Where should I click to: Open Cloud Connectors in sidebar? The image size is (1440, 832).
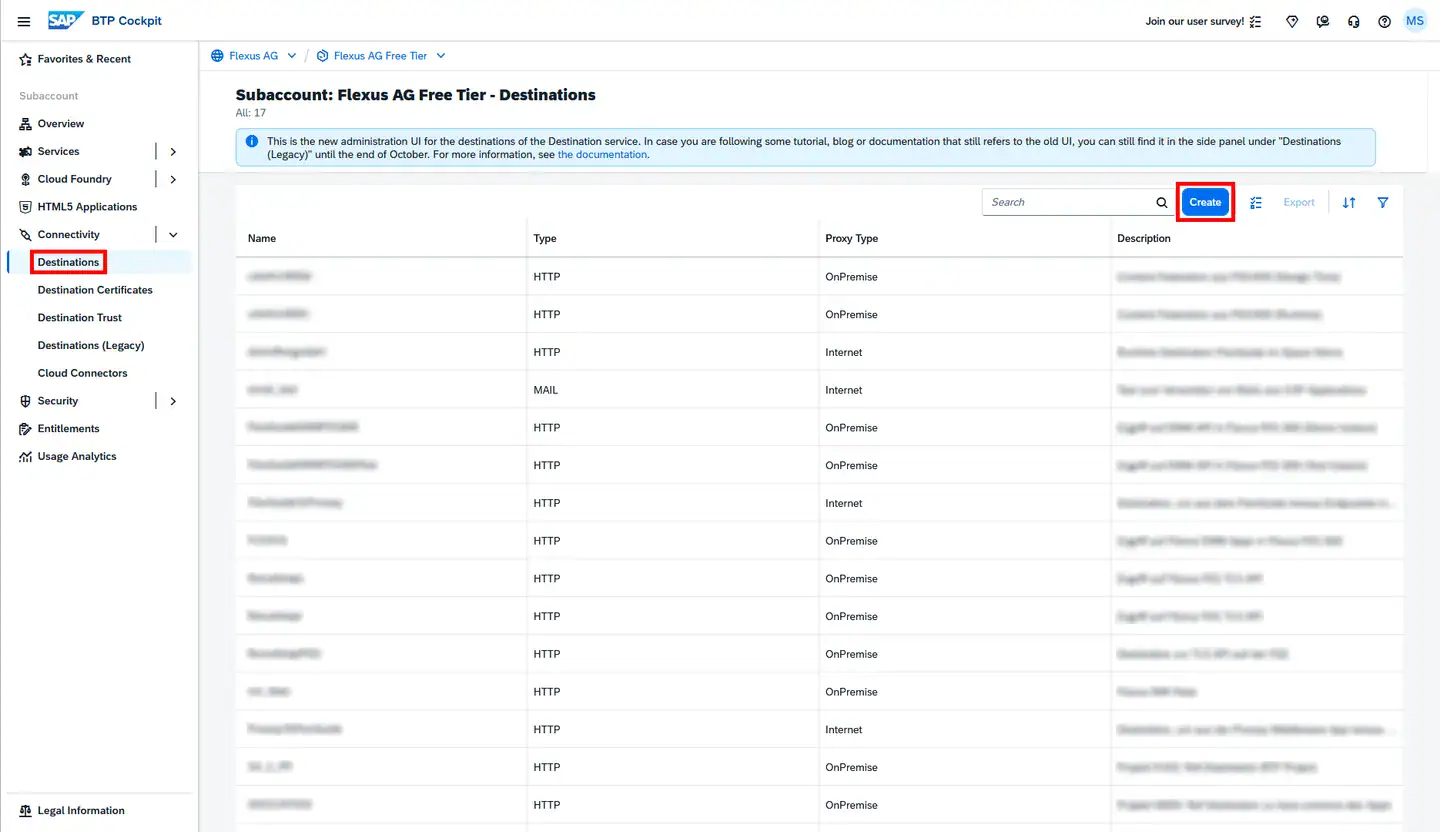point(82,373)
